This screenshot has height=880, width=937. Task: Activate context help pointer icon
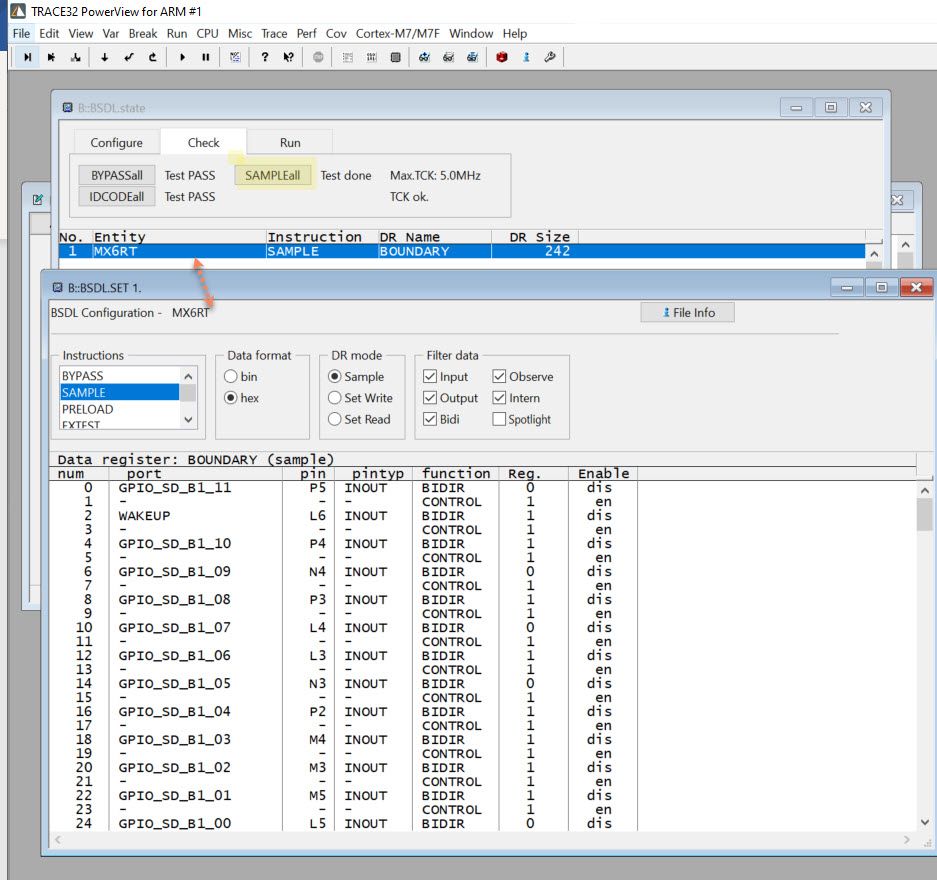click(x=289, y=57)
